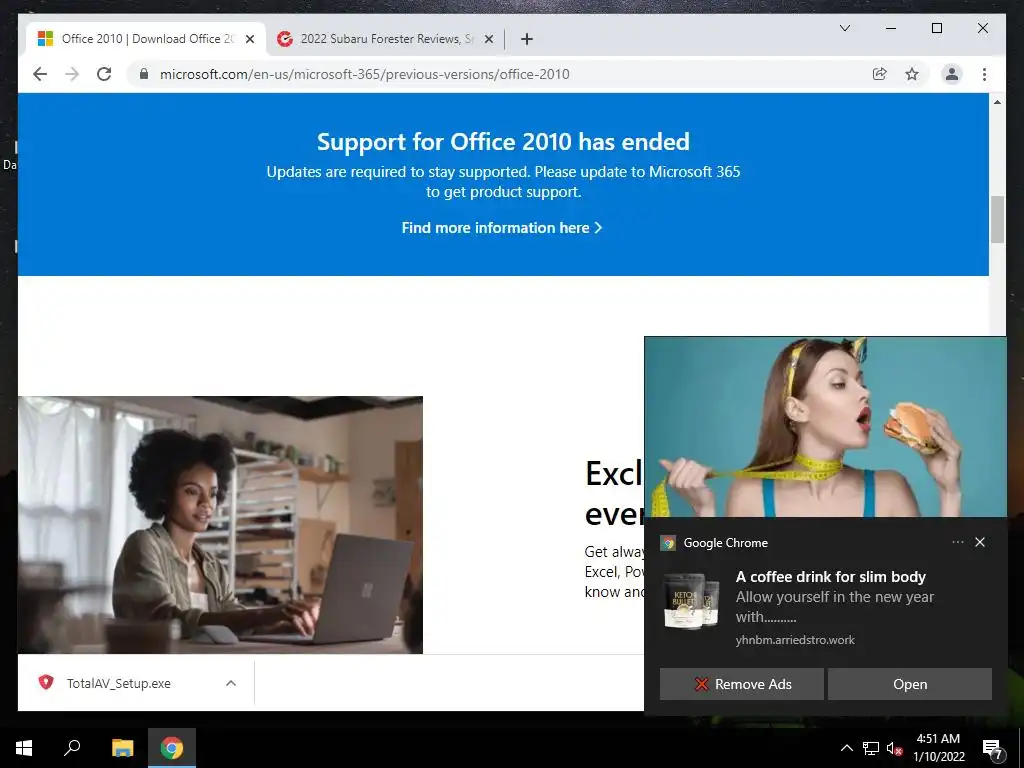Click the 'Support for Office 2010 has ended' heading
Image resolution: width=1024 pixels, height=768 pixels.
coord(503,142)
